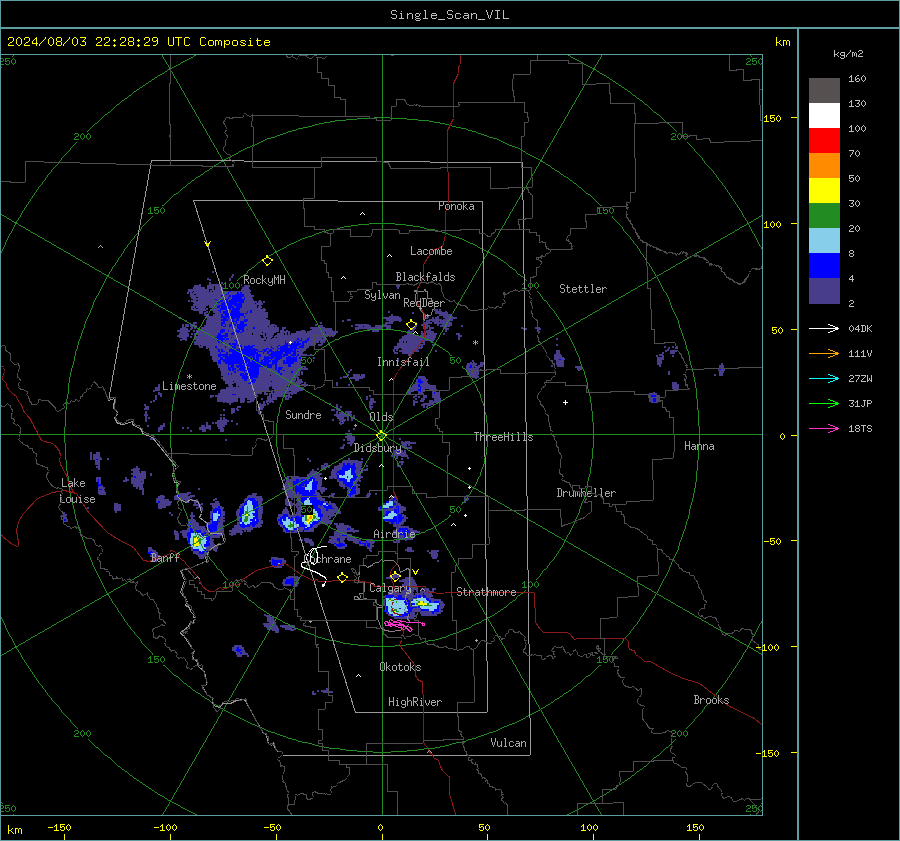
Task: Select the yellow 30-50 legend swatch
Action: [x=824, y=191]
